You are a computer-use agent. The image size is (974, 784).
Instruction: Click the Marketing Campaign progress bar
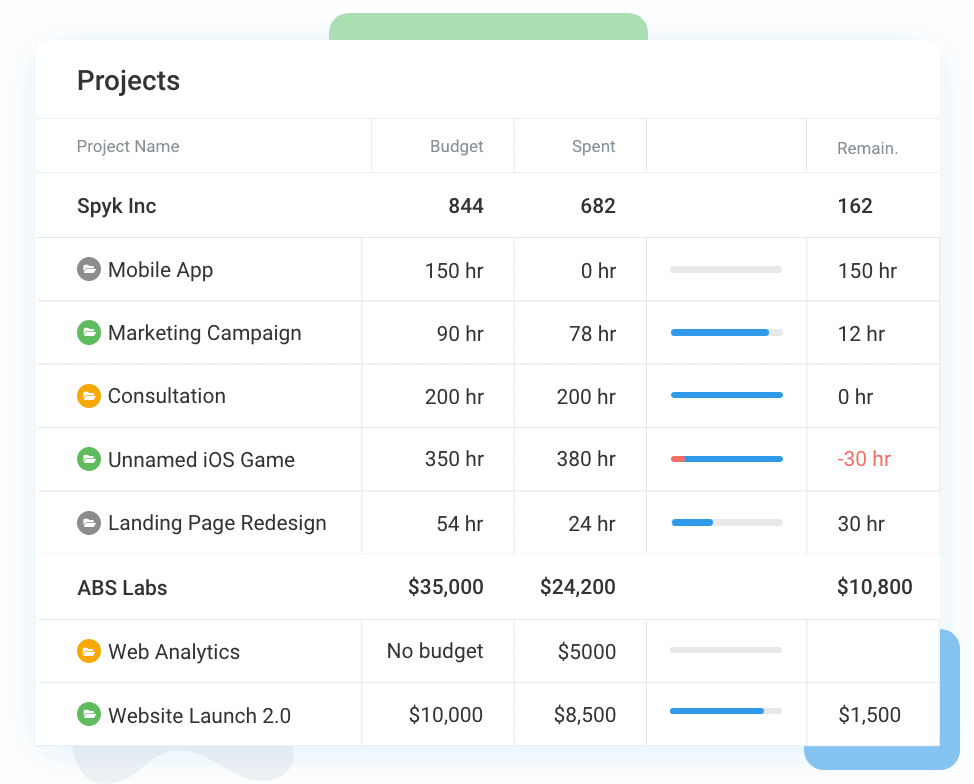click(726, 333)
